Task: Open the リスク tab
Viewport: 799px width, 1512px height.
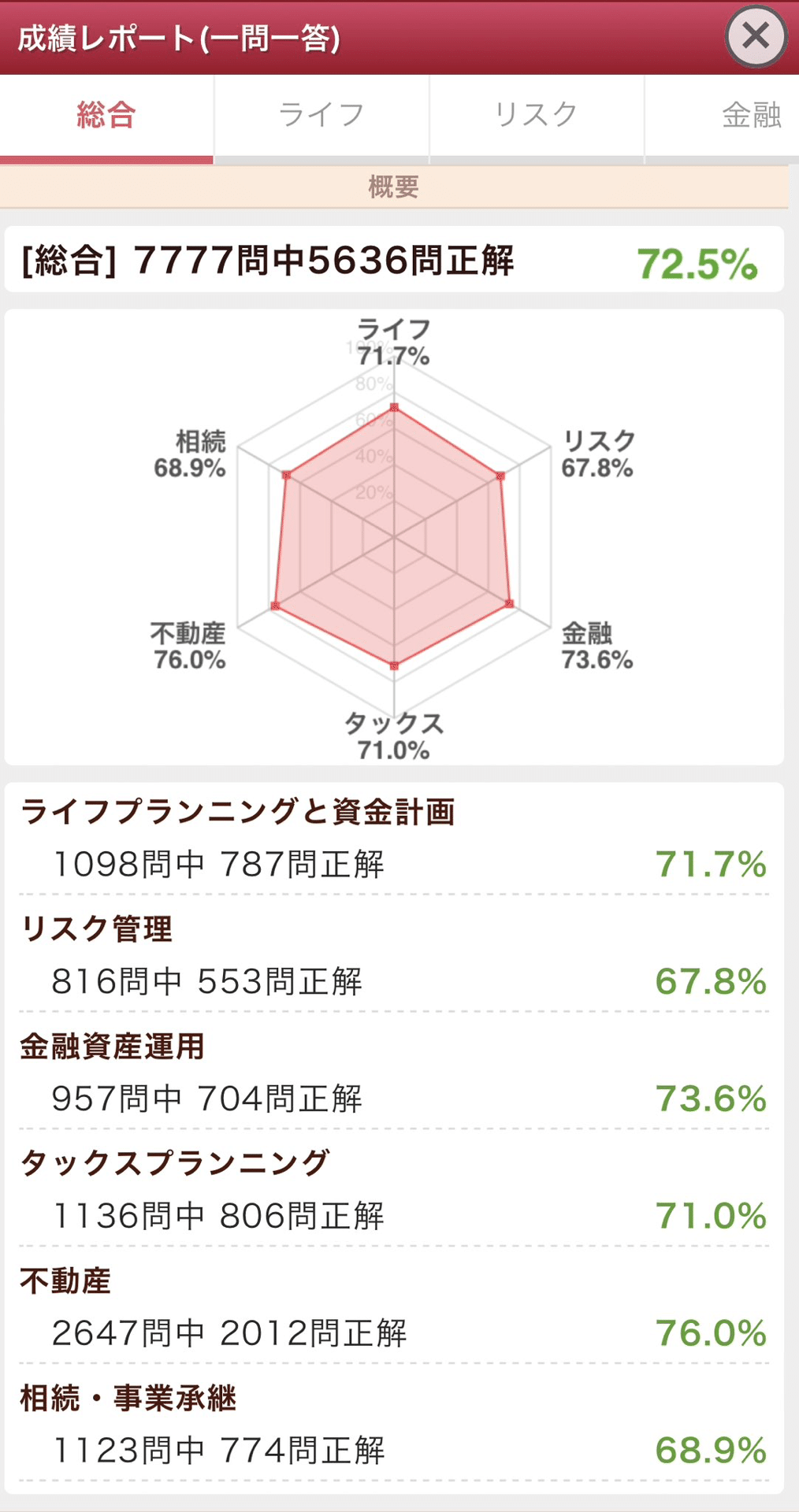Action: (537, 118)
